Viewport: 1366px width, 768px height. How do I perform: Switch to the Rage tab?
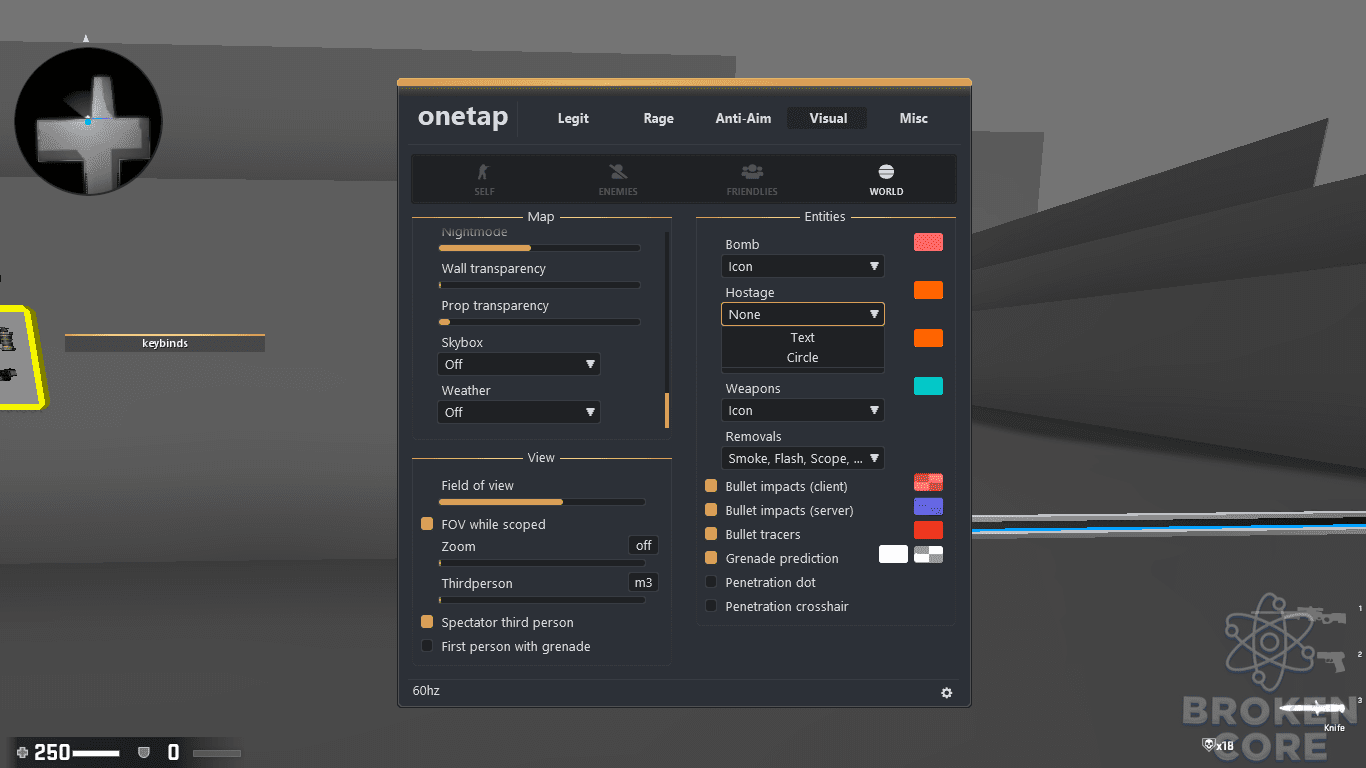[x=658, y=118]
